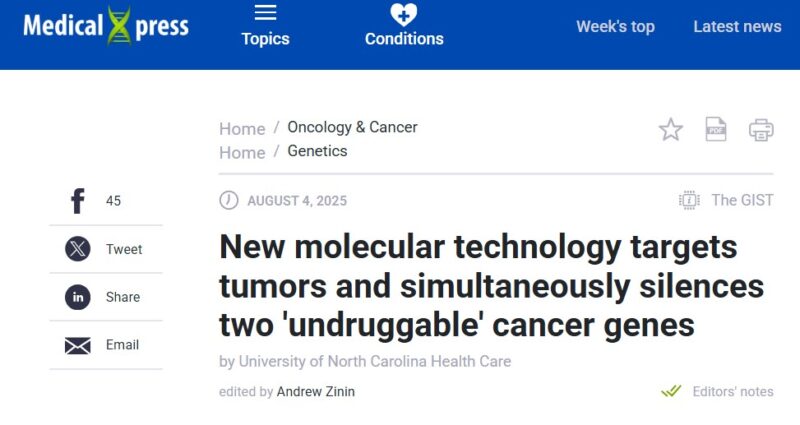Bookmark article with star icon
This screenshot has height=425, width=800.
point(670,130)
